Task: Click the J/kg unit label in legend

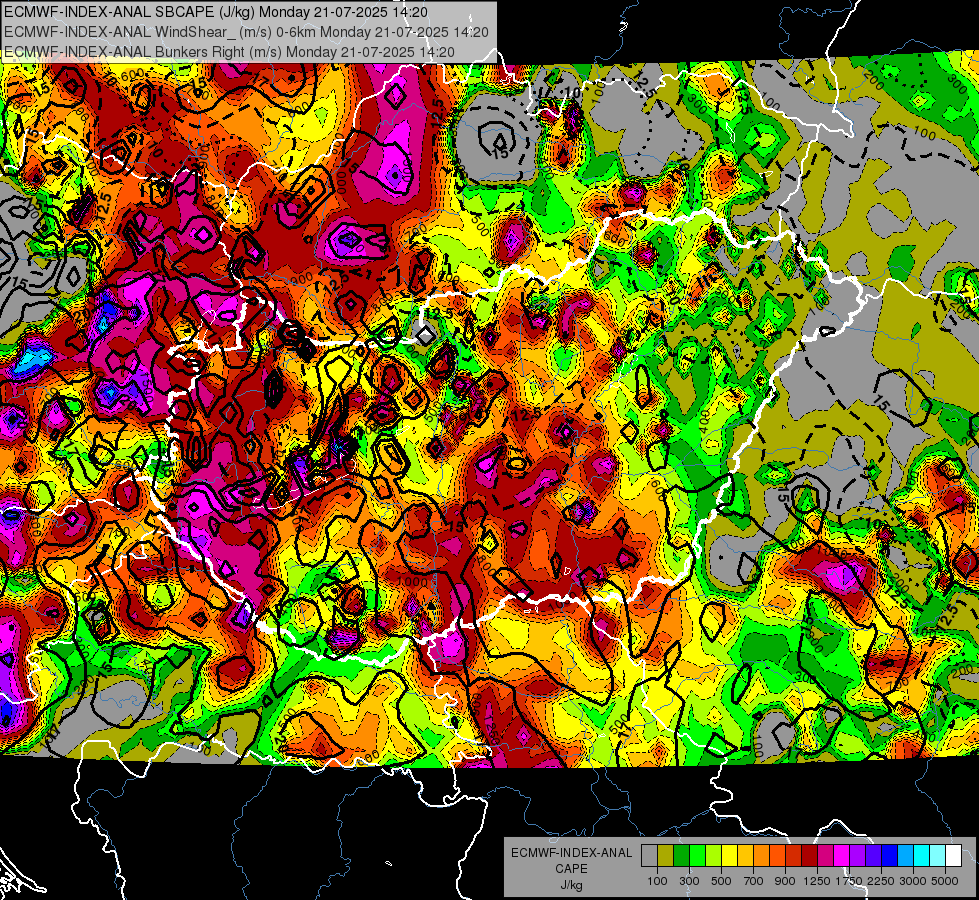Action: point(571,885)
